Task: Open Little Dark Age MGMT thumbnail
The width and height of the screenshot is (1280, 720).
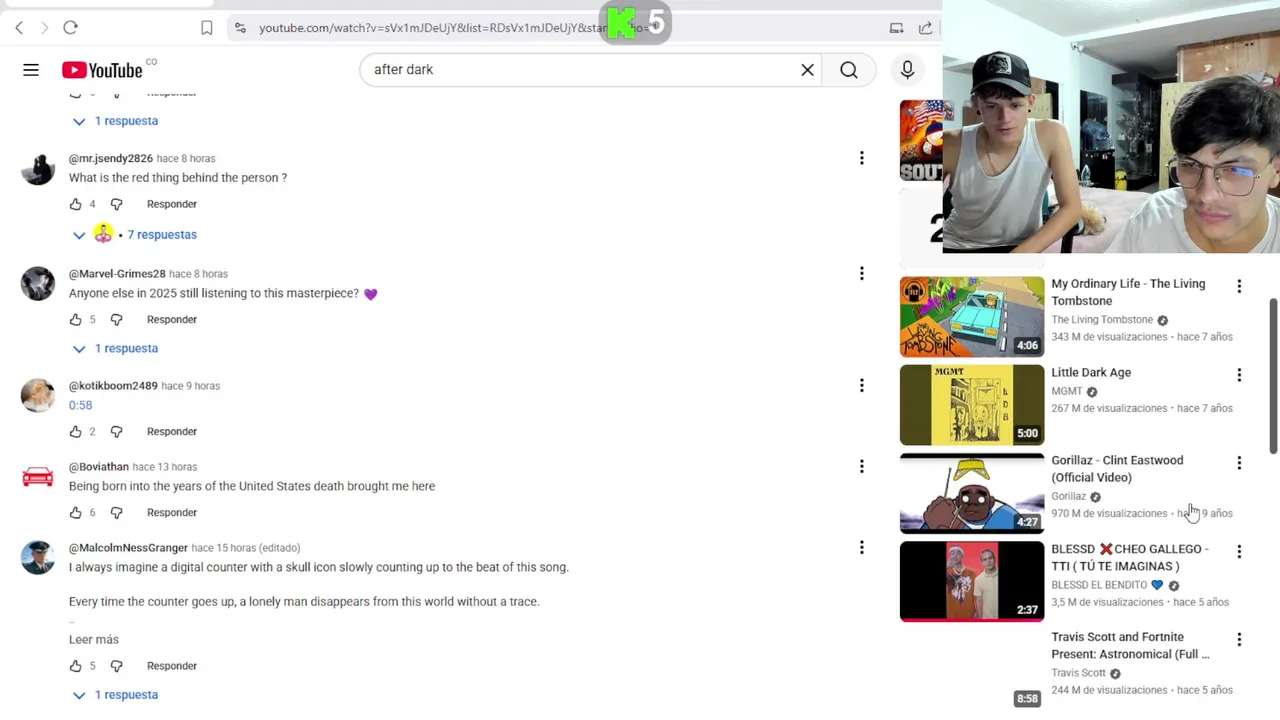Action: point(972,405)
